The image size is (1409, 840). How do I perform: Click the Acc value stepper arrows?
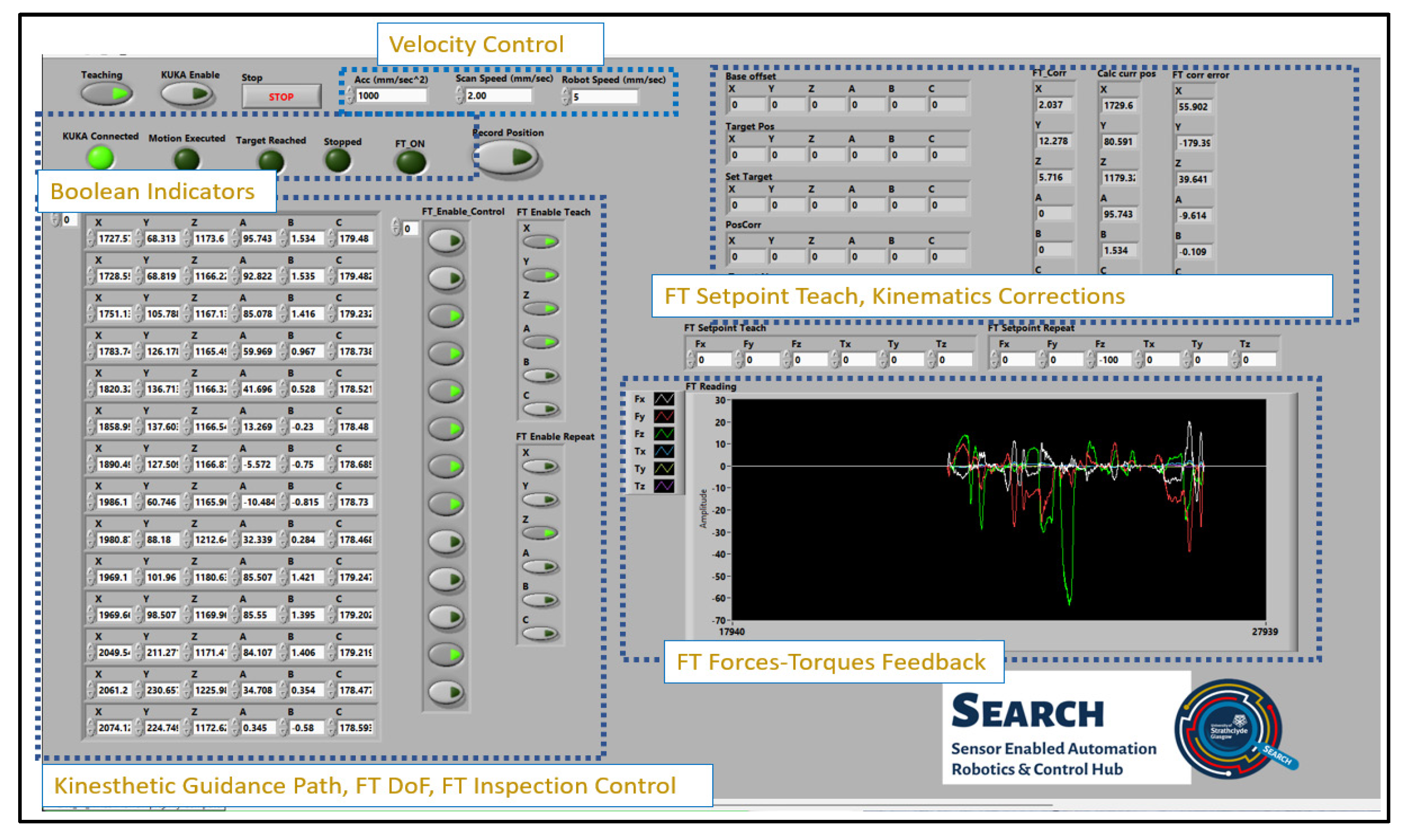point(351,96)
